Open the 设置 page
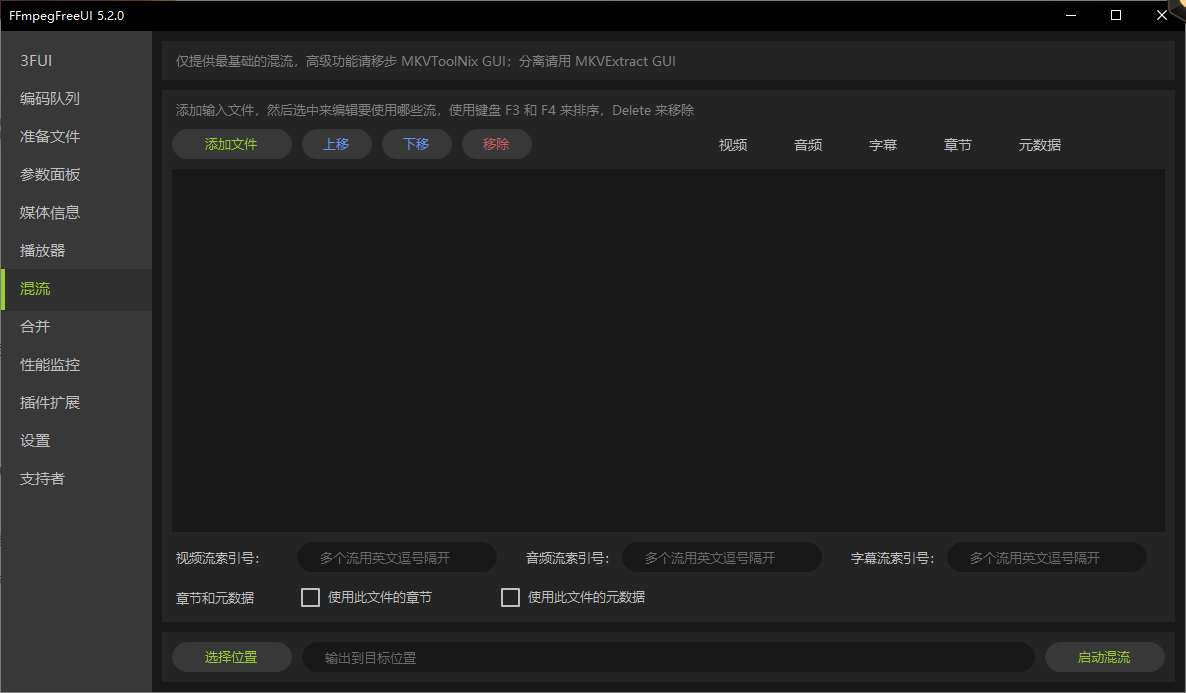 33,440
